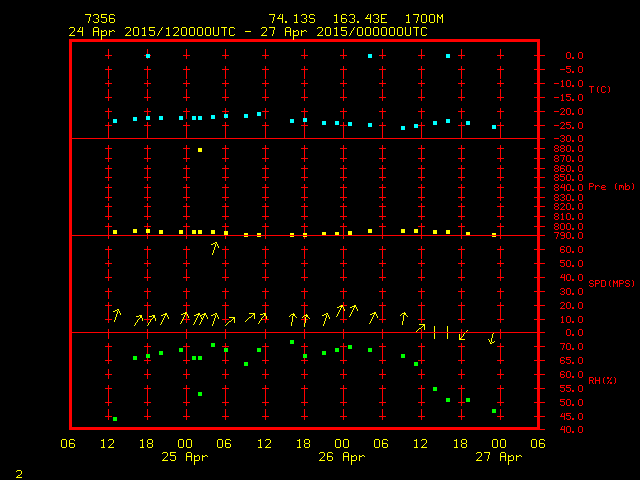The height and width of the screenshot is (480, 640).
Task: Click the 25 Apr date label
Action: click(186, 457)
